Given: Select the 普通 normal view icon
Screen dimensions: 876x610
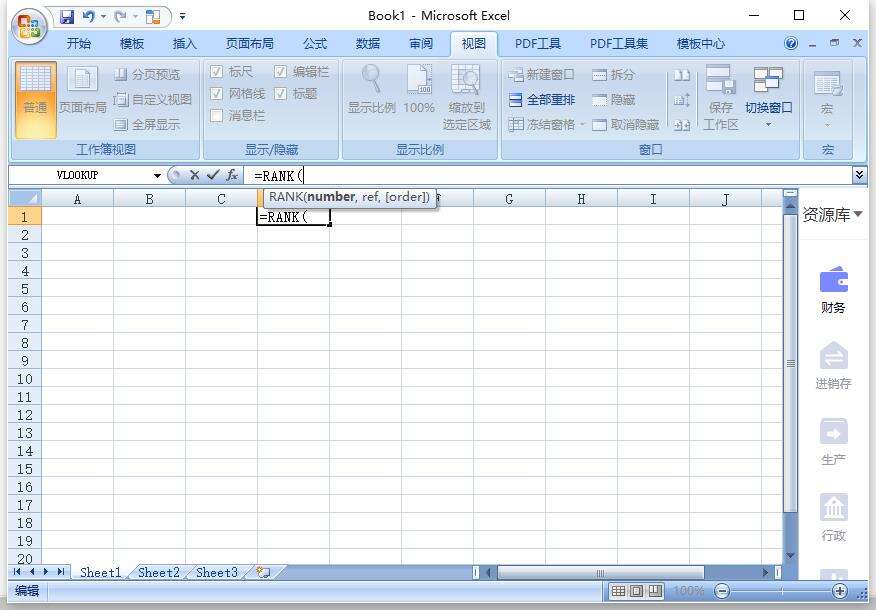Looking at the screenshot, I should point(35,99).
